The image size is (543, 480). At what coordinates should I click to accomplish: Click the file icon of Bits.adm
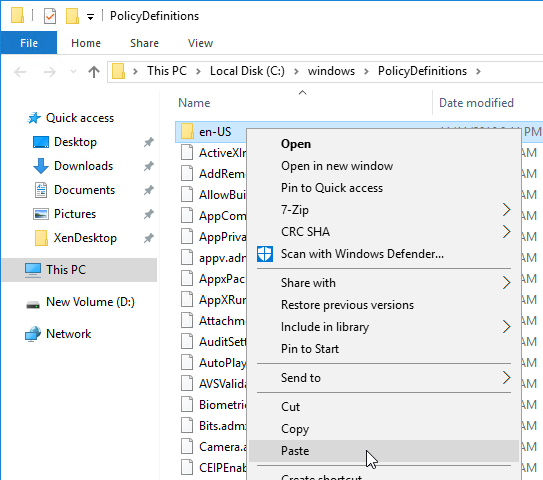[187, 426]
